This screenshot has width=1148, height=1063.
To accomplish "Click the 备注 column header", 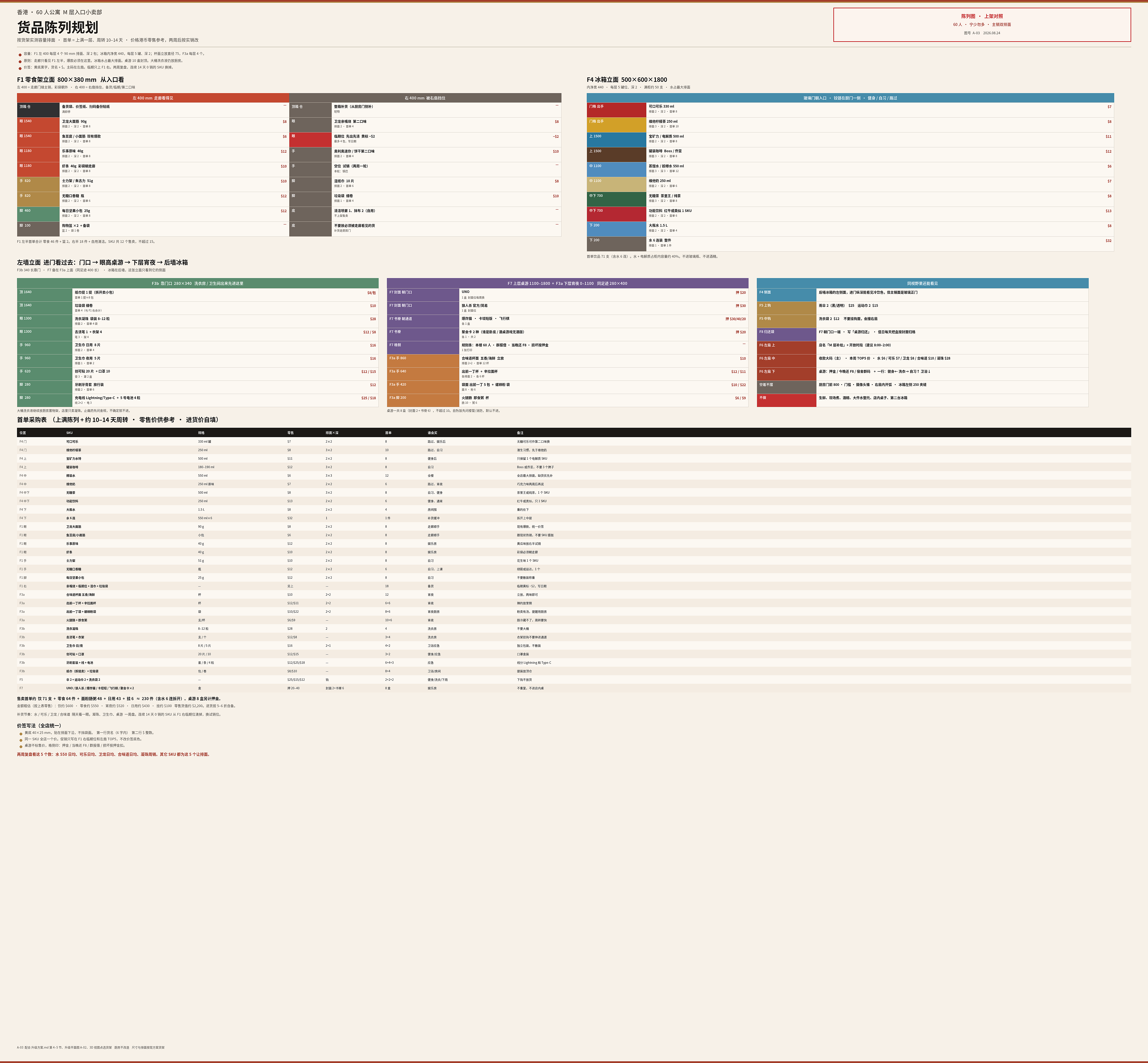I will pos(520,433).
